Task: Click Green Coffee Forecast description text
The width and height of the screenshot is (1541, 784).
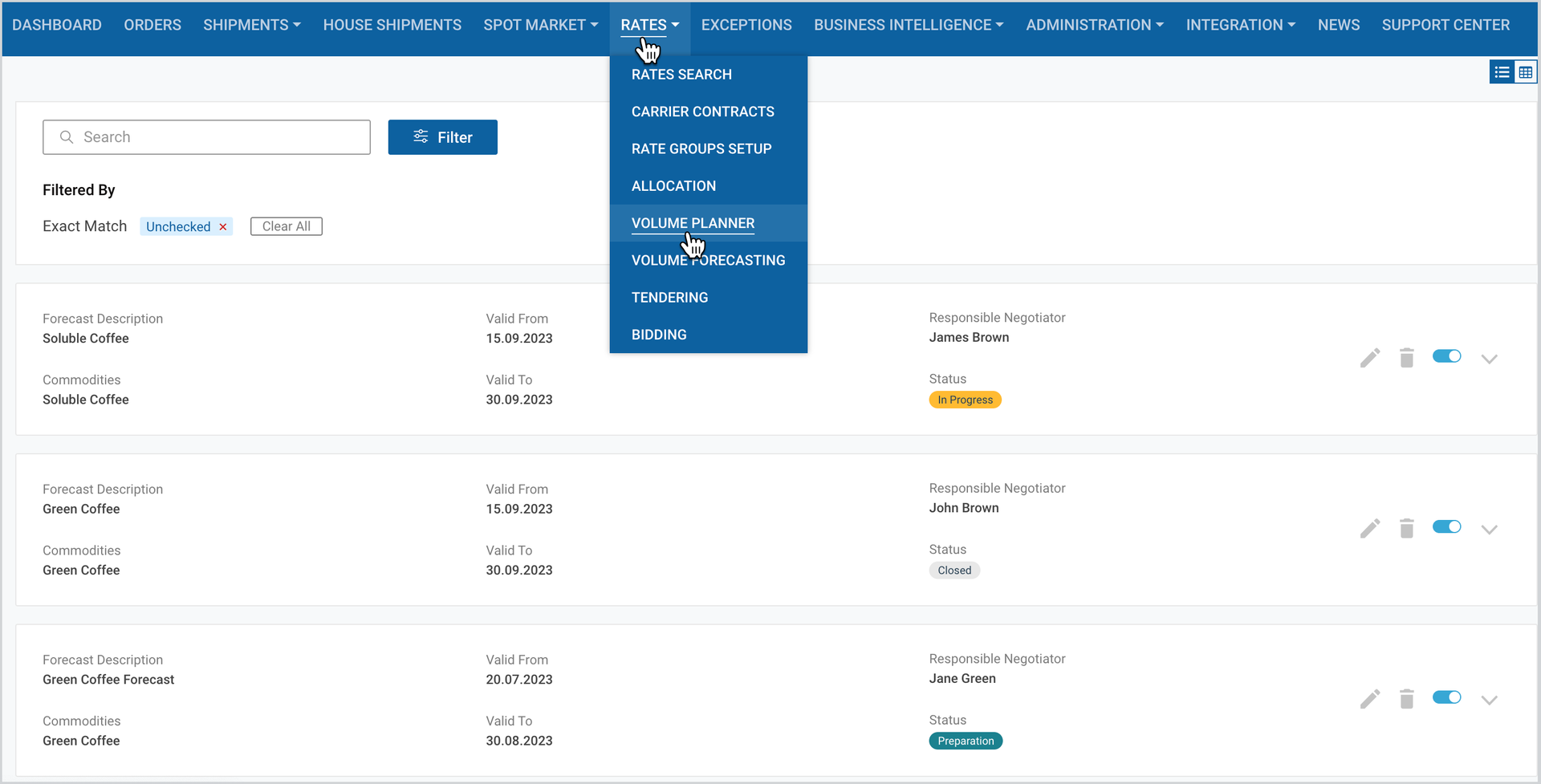Action: tap(108, 680)
